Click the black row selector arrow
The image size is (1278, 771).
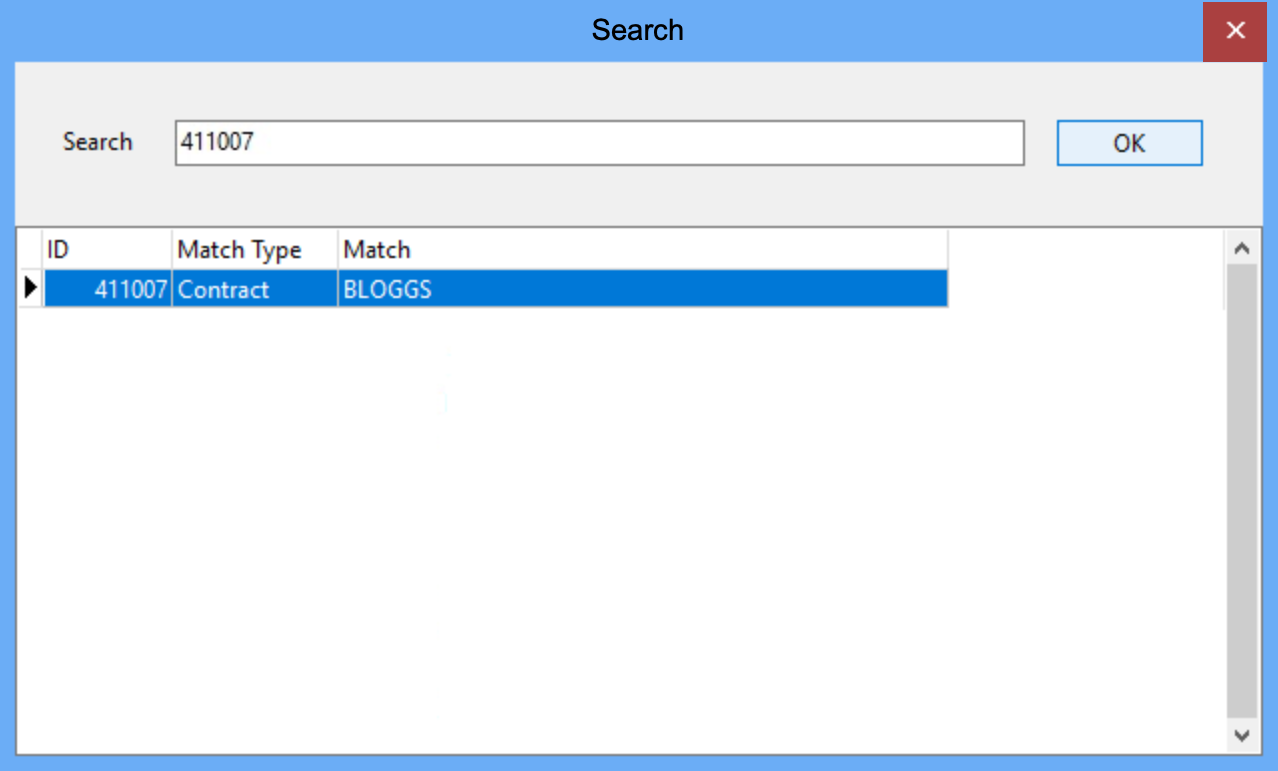pyautogui.click(x=30, y=289)
